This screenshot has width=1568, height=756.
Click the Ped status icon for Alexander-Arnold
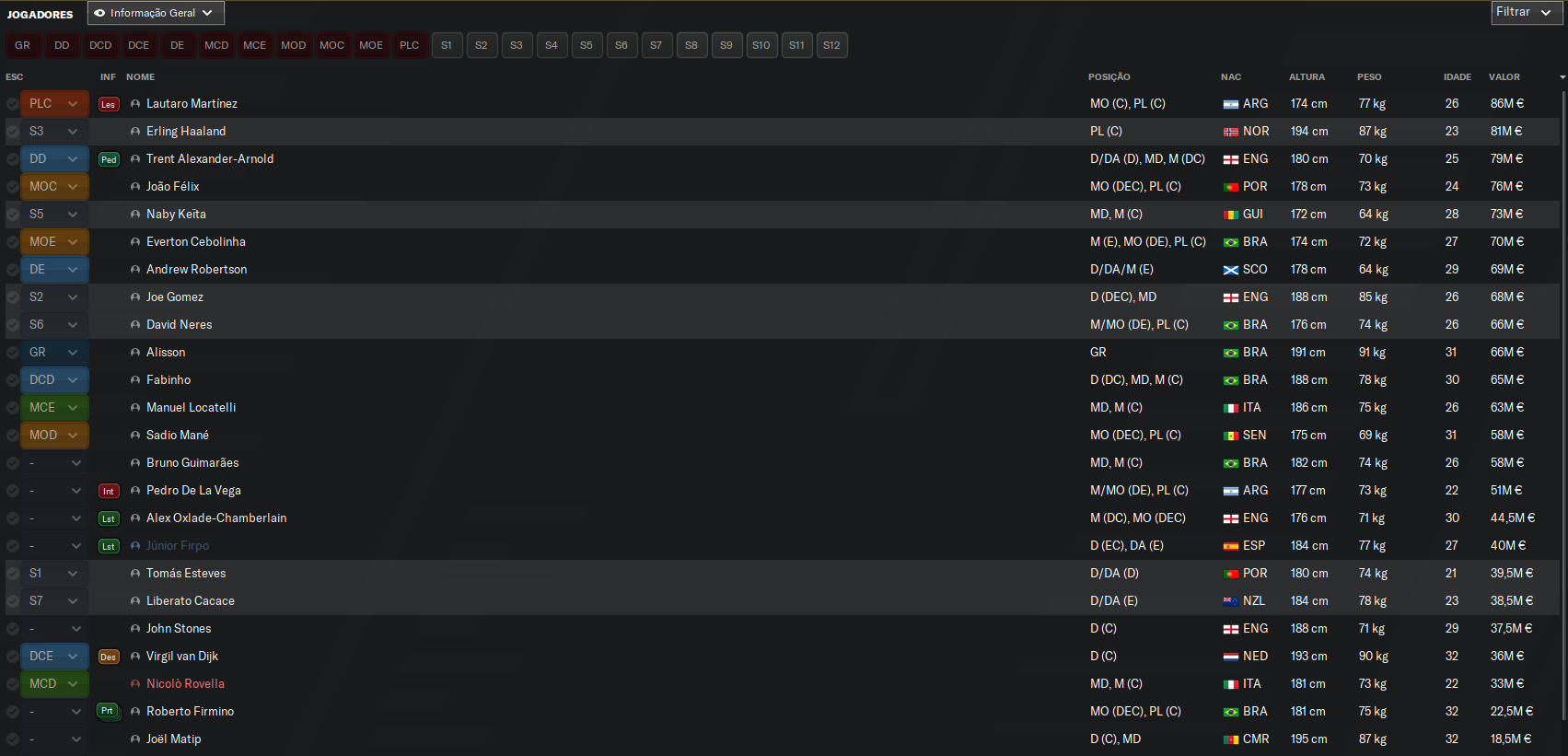[109, 159]
